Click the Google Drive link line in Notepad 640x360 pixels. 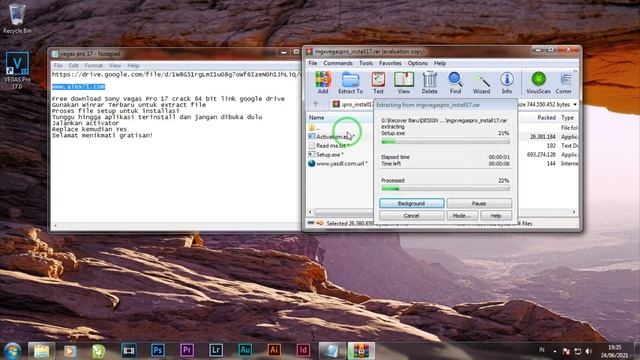pos(176,75)
